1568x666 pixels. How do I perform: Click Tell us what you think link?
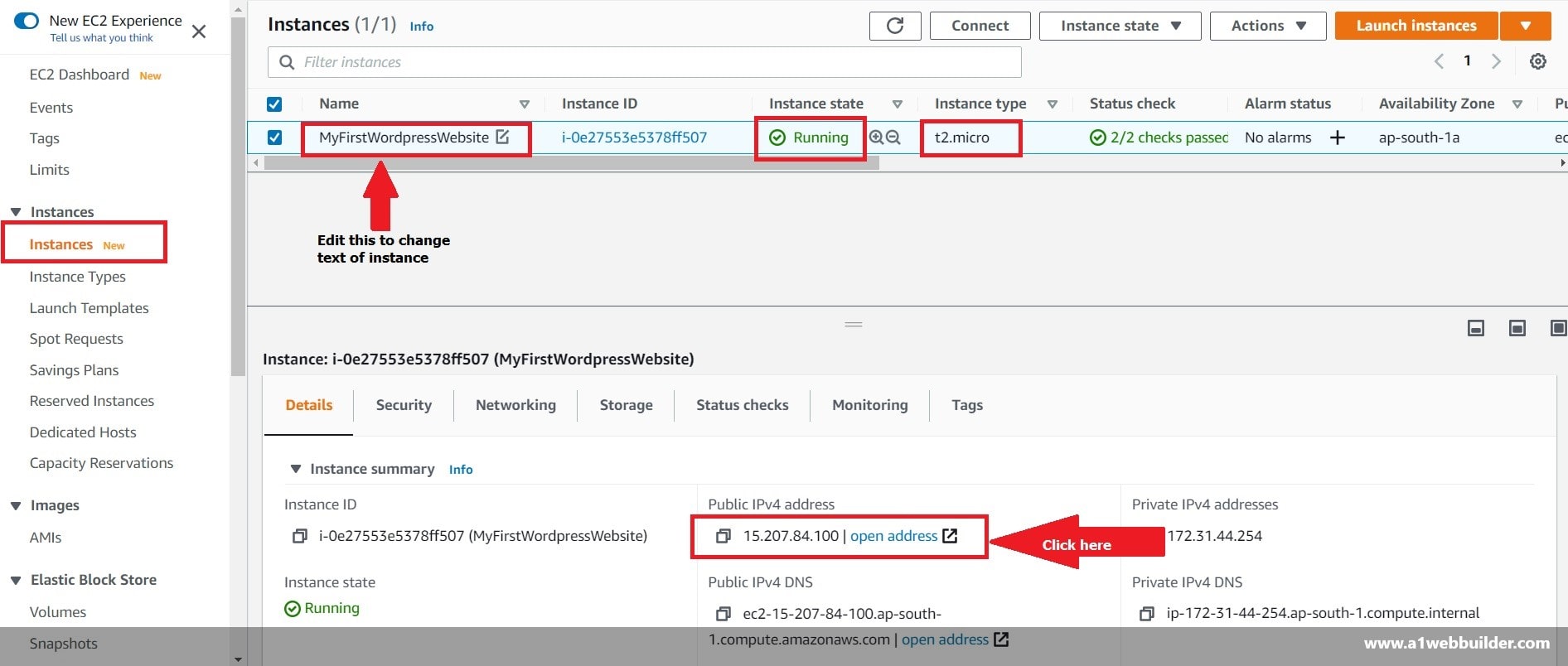tap(101, 38)
